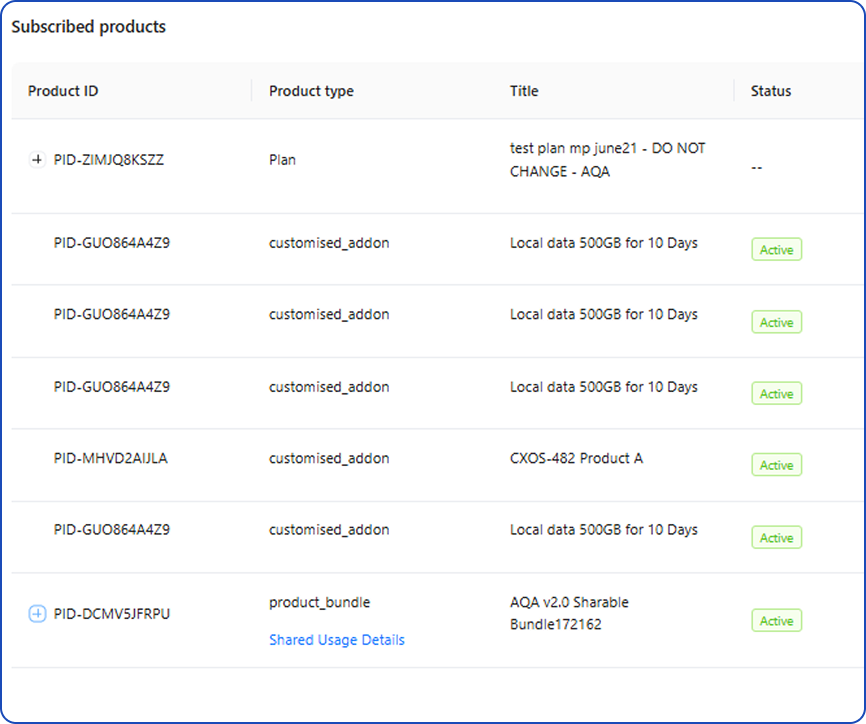
Task: Click the PID-ZIMJQ8KSZZ product ID text
Action: 109,160
